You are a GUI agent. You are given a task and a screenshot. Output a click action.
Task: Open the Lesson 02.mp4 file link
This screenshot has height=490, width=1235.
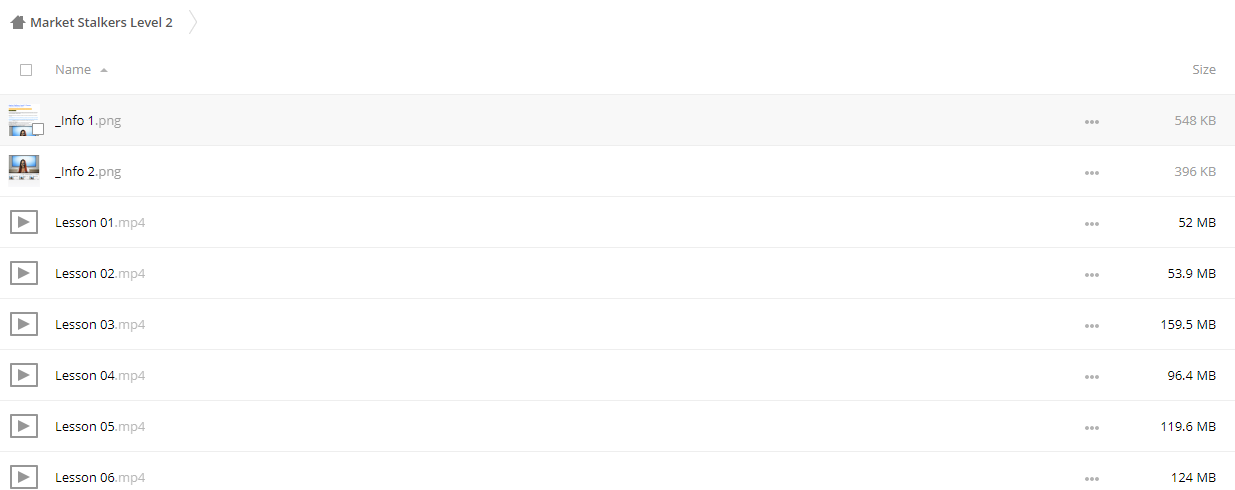point(100,274)
